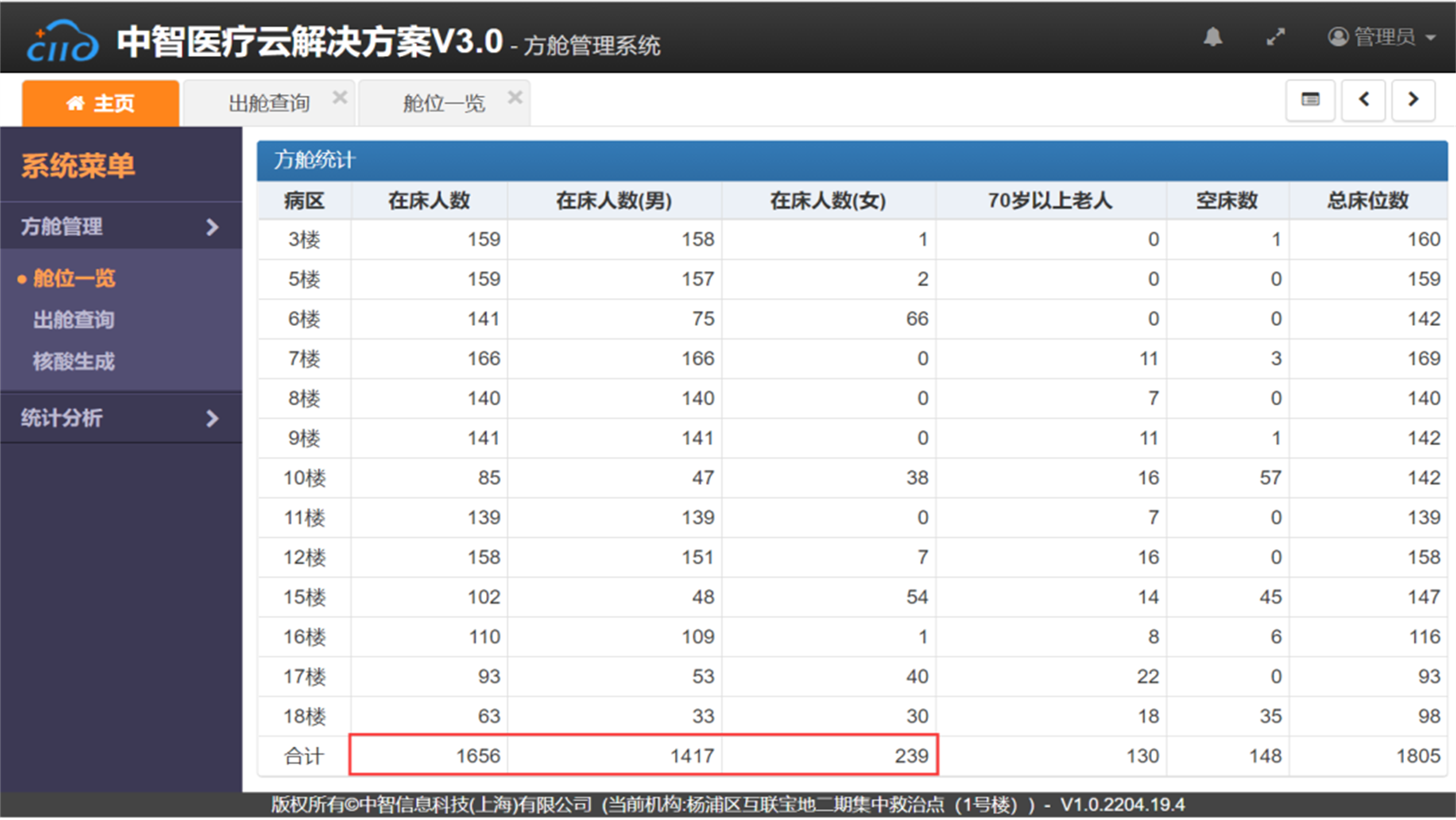Close the 舱位一览 tab
The width and height of the screenshot is (1456, 820).
point(515,97)
